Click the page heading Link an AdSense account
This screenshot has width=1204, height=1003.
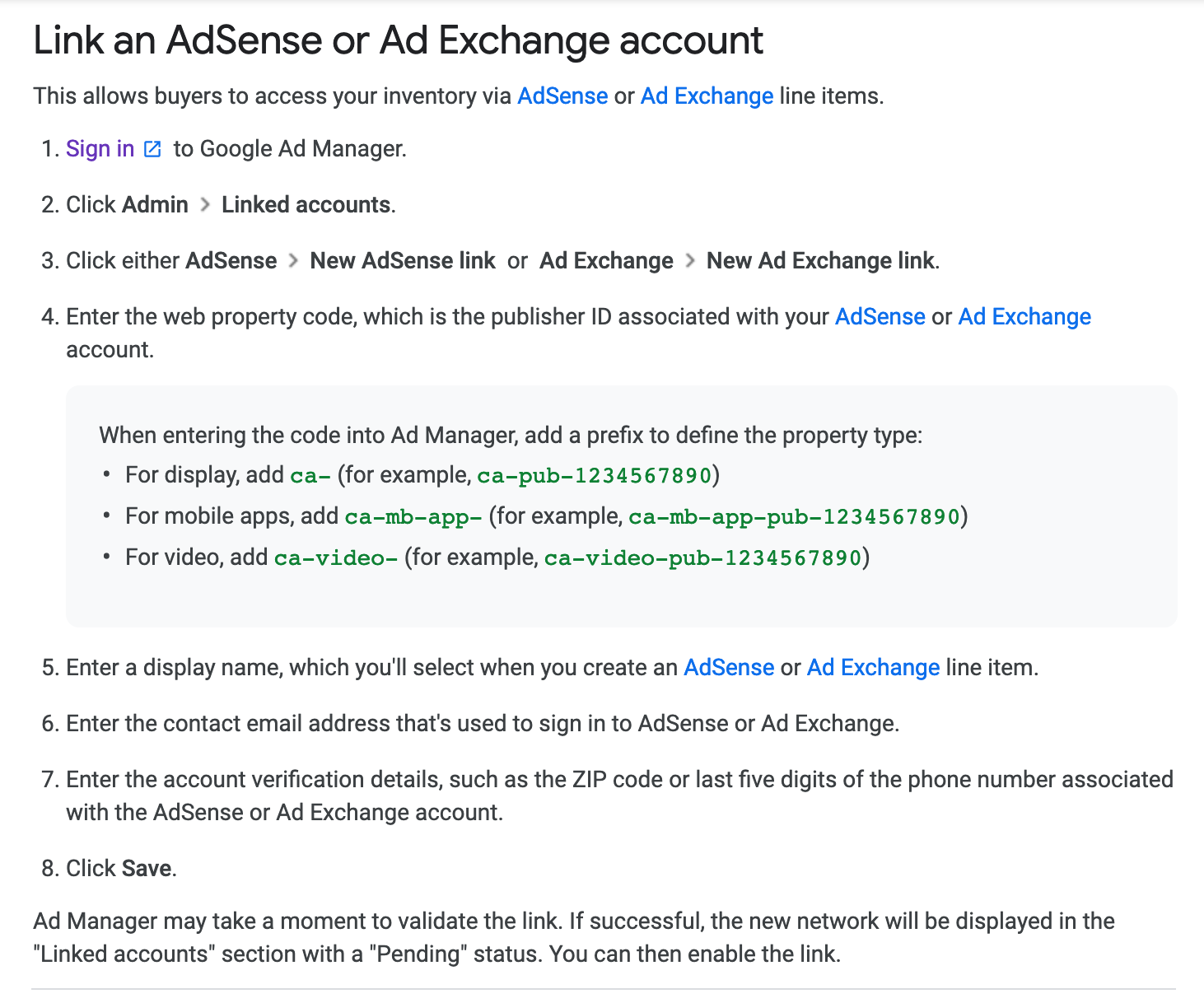pyautogui.click(x=398, y=40)
